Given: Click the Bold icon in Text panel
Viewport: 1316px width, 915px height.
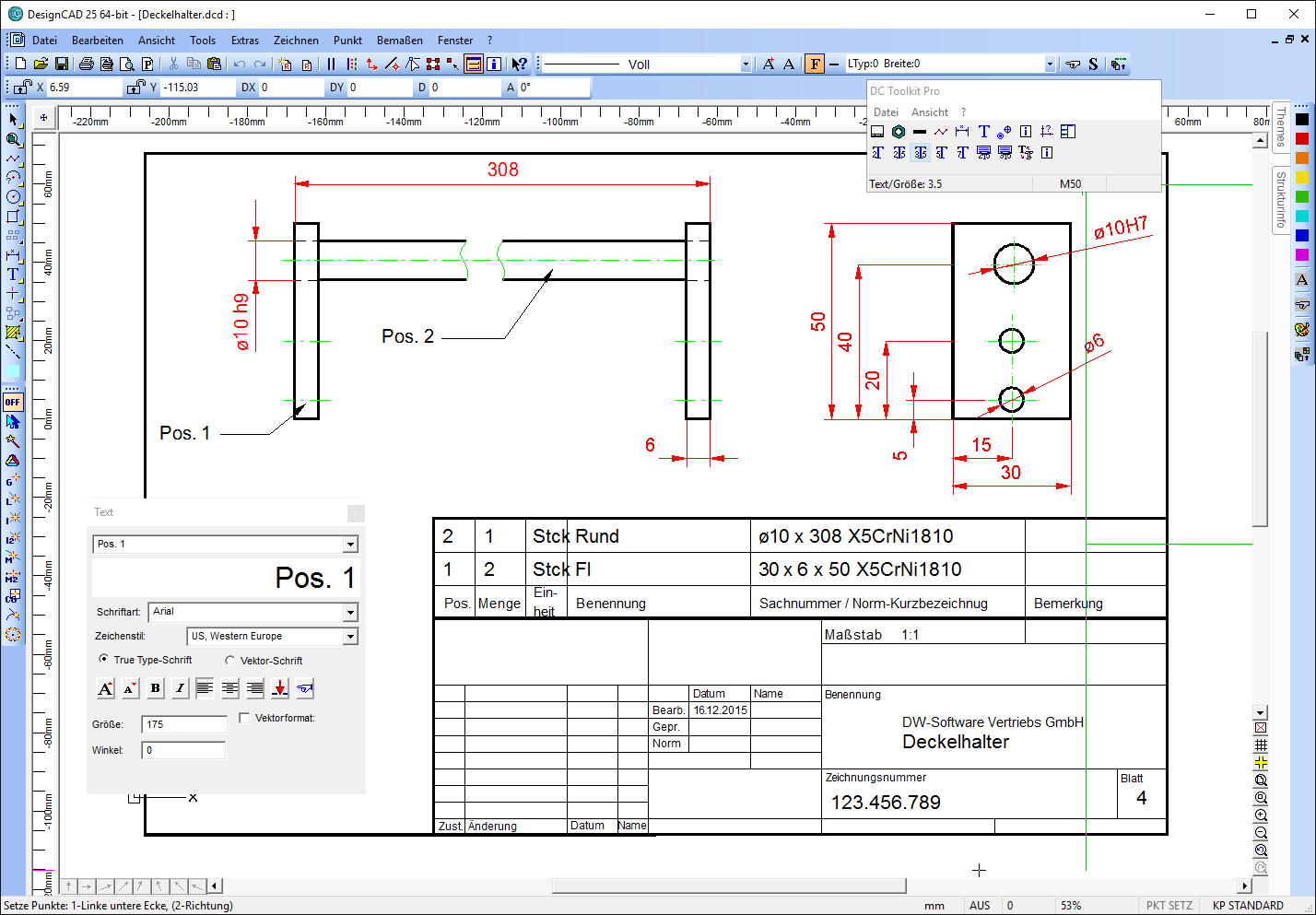Looking at the screenshot, I should click(155, 688).
